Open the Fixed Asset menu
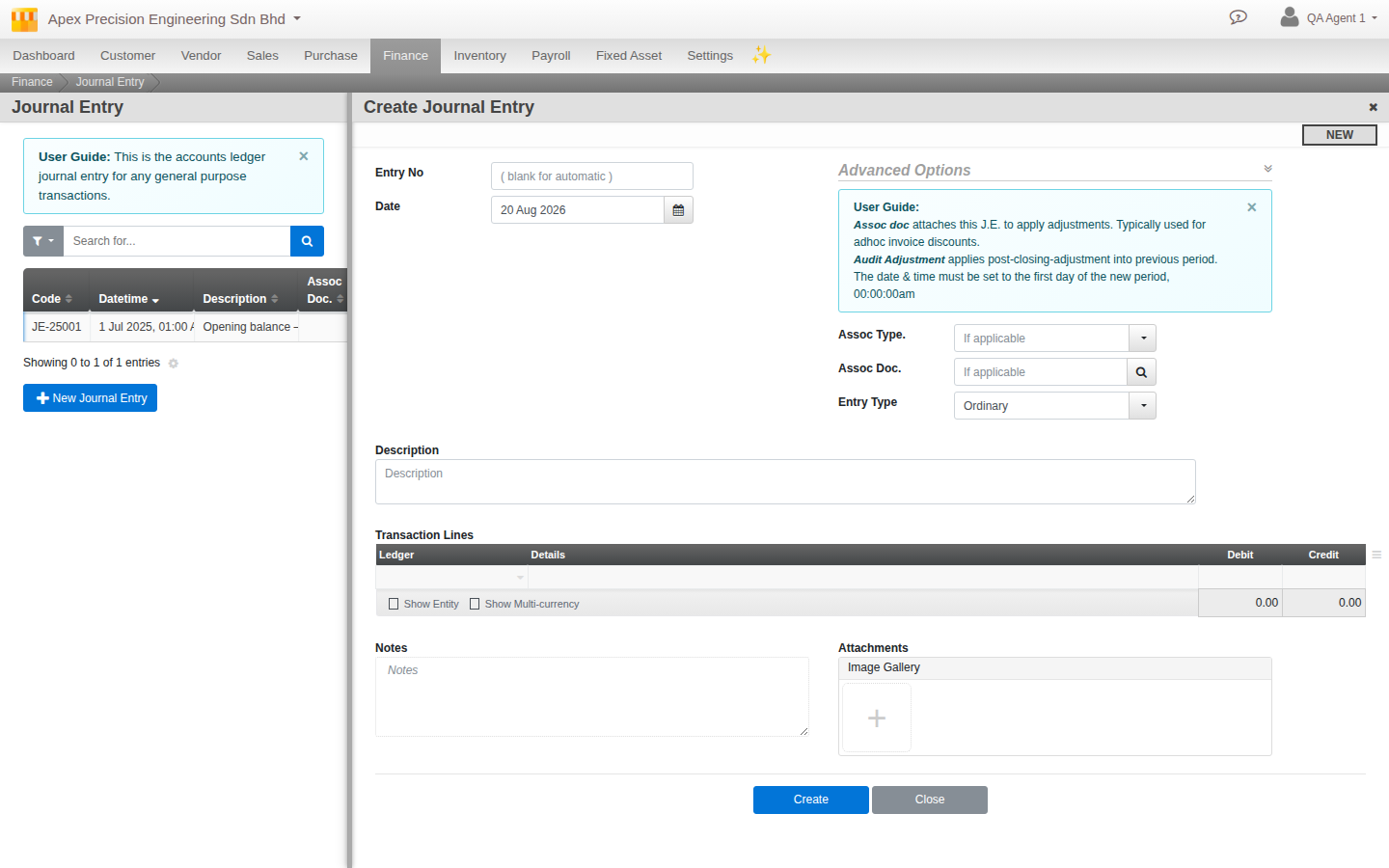Screen dimensions: 1389x868 tap(629, 56)
